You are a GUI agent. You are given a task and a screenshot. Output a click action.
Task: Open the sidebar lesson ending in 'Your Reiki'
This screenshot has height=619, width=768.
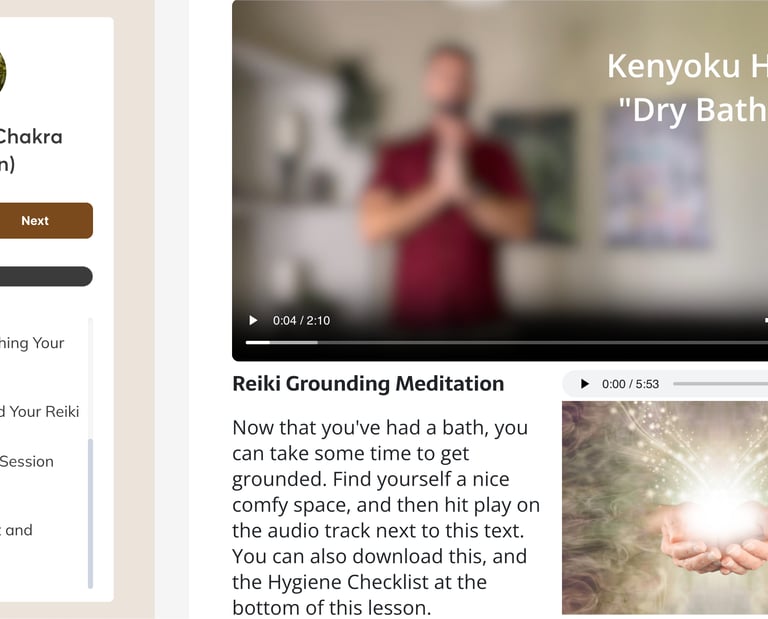click(39, 411)
